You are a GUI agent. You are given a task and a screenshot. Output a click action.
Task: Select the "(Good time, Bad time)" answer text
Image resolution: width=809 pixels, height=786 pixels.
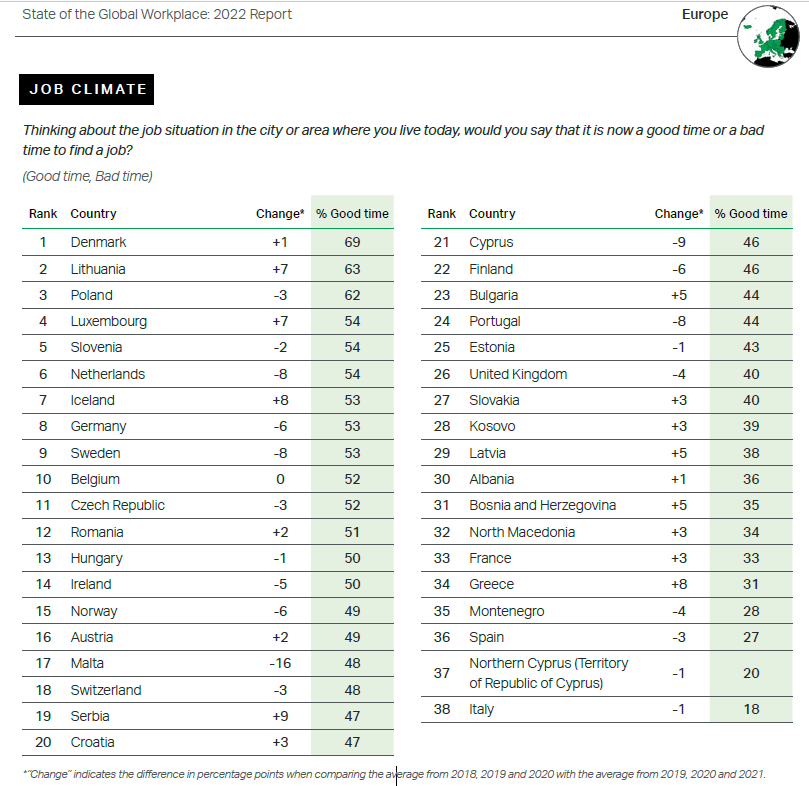point(87,177)
